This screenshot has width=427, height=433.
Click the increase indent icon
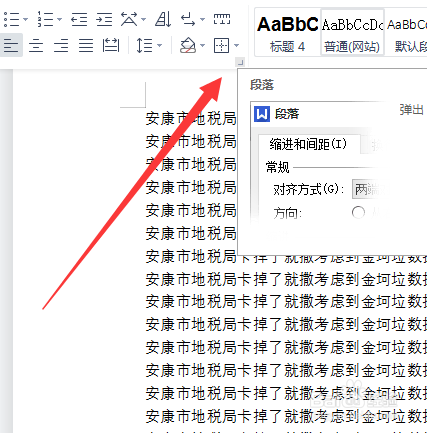[x=104, y=19]
